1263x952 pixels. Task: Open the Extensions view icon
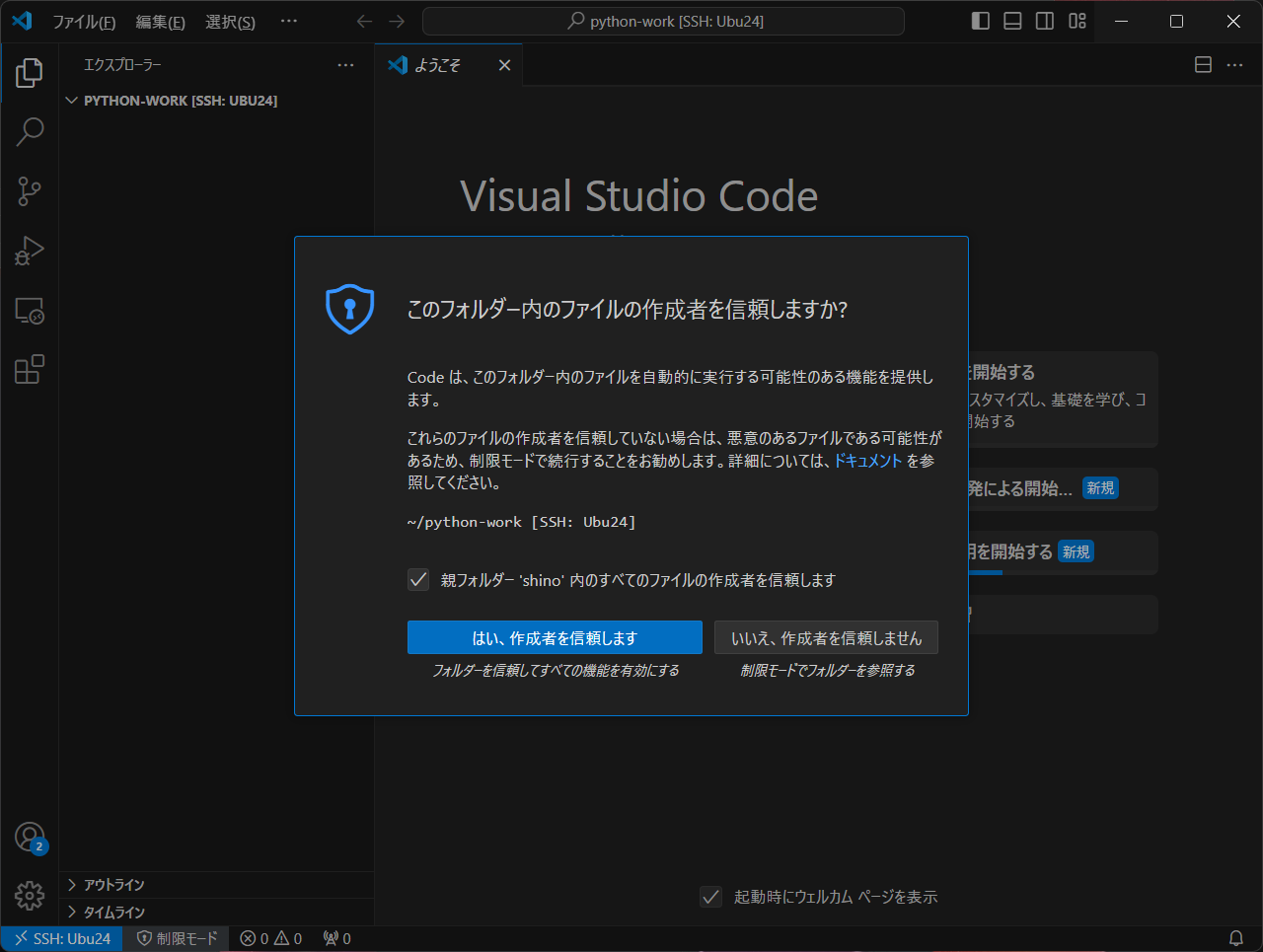[30, 370]
